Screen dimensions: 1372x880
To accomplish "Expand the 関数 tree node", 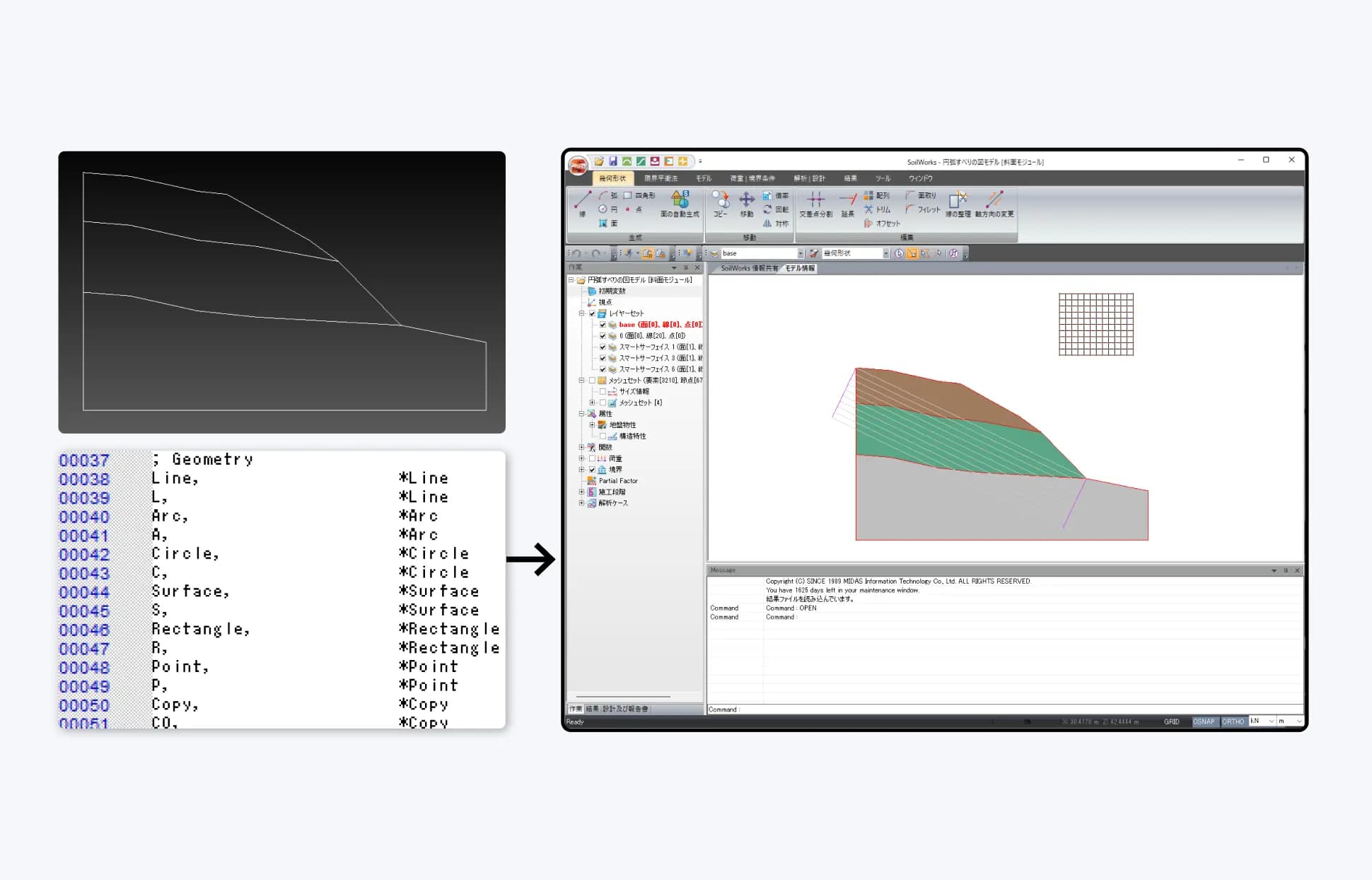I will pyautogui.click(x=581, y=447).
